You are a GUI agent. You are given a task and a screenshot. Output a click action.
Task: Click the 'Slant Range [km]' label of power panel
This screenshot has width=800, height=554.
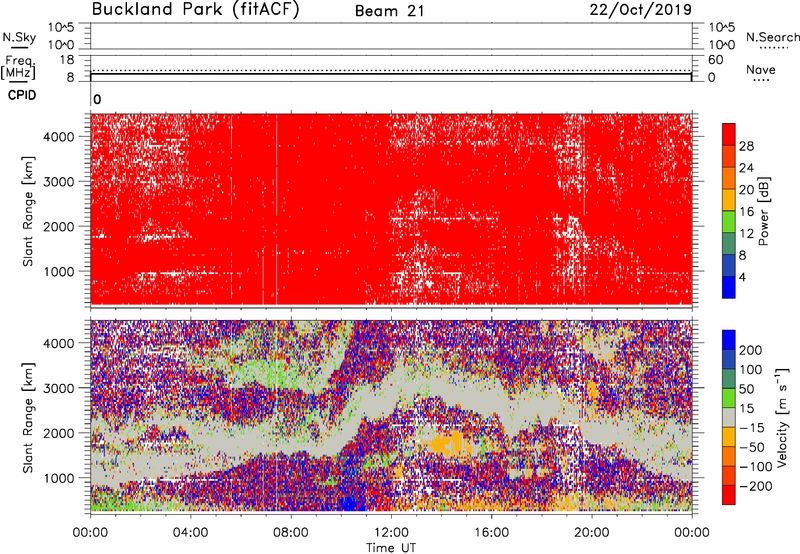(28, 212)
